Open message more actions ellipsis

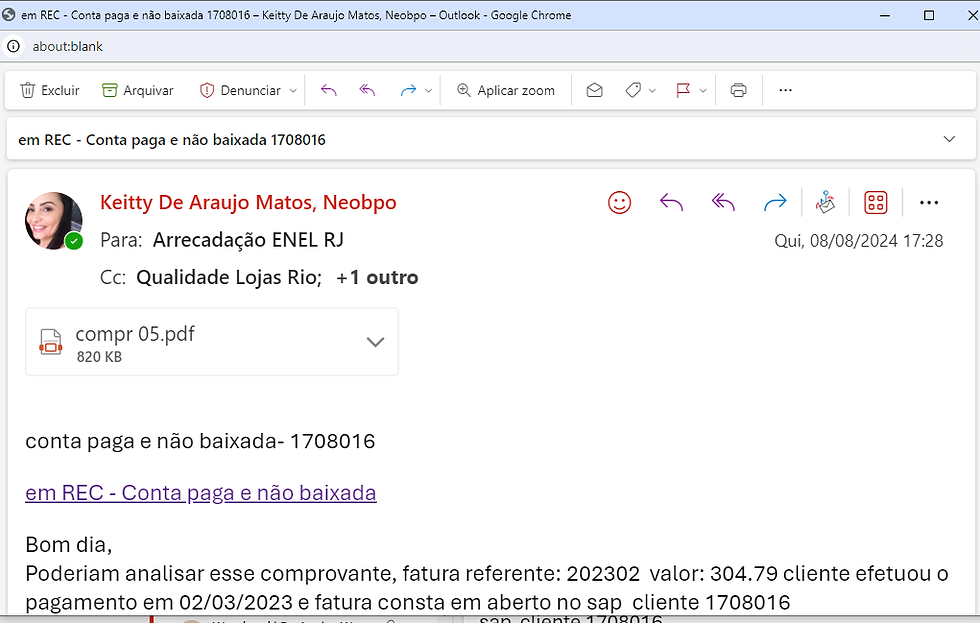coord(929,202)
